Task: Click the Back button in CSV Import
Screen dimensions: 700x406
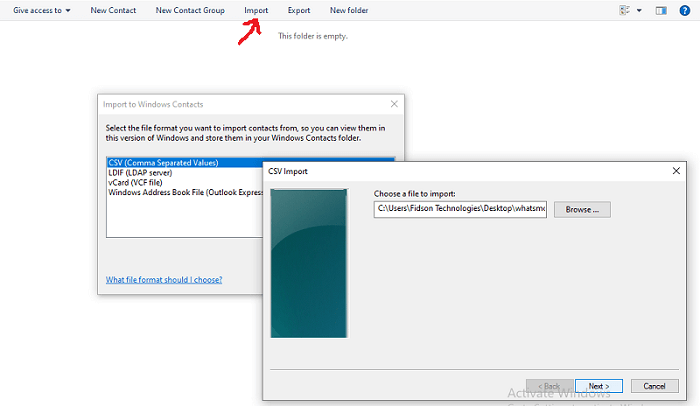Action: (x=550, y=386)
